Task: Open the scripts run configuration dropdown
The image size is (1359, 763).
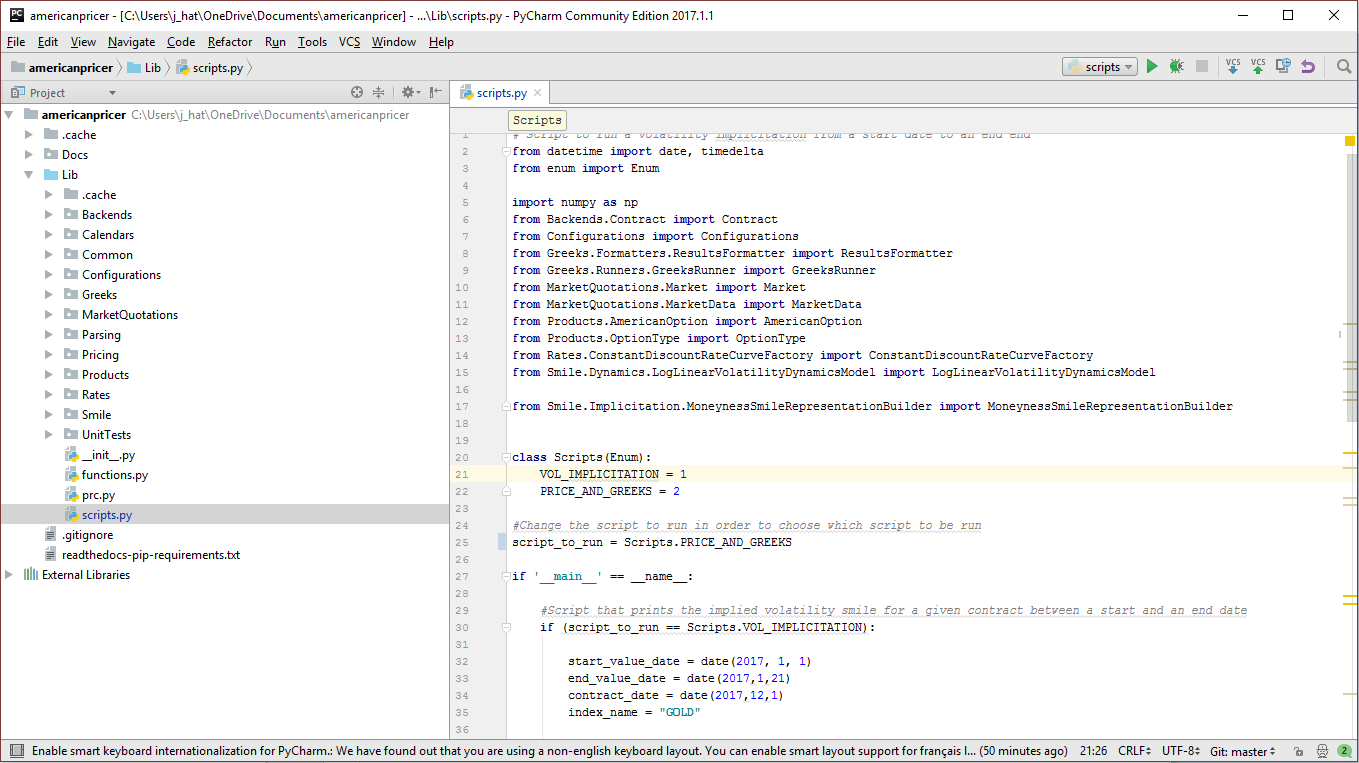Action: (x=1100, y=67)
